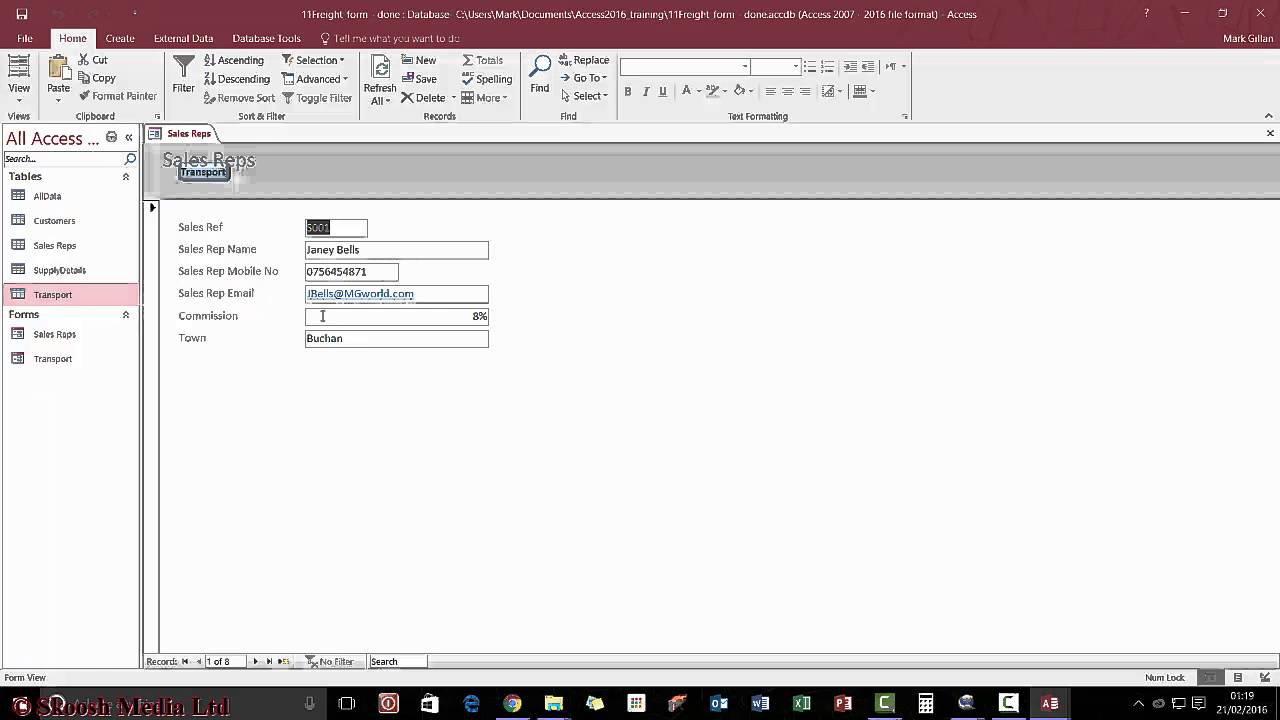Go to the next record
The image size is (1280, 720).
tap(255, 662)
